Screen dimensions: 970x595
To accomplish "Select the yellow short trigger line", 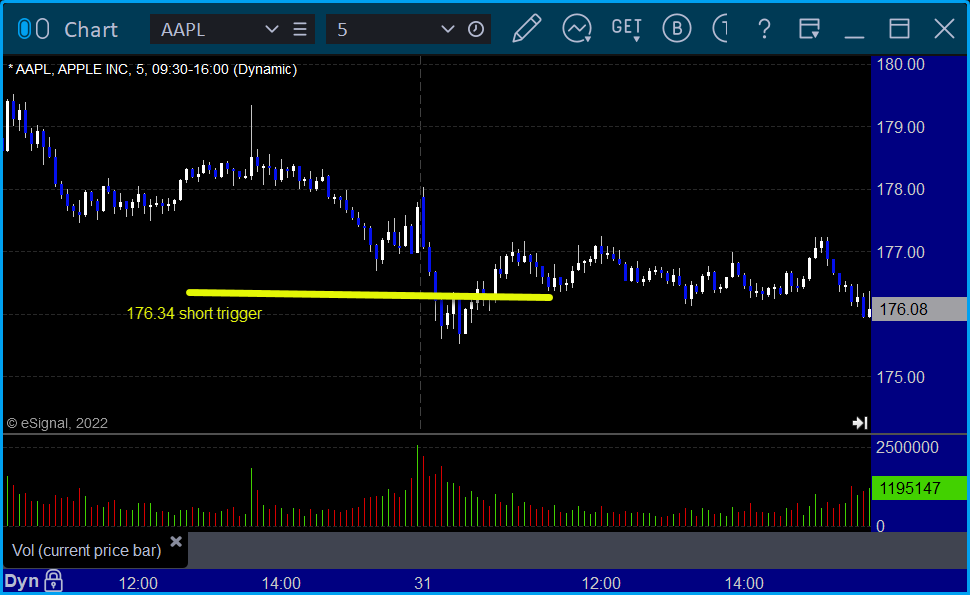I will tap(369, 295).
